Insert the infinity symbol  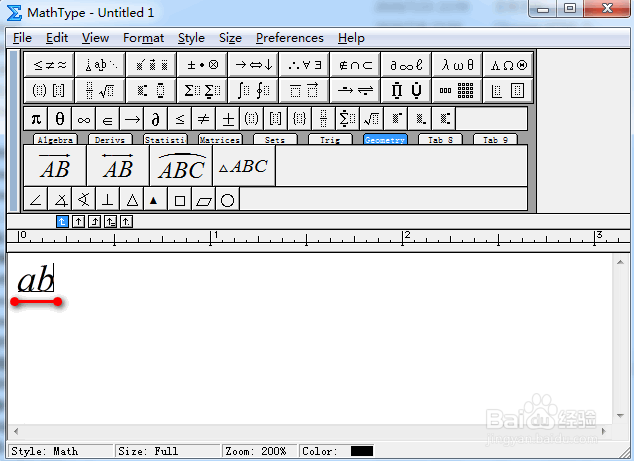(84, 119)
